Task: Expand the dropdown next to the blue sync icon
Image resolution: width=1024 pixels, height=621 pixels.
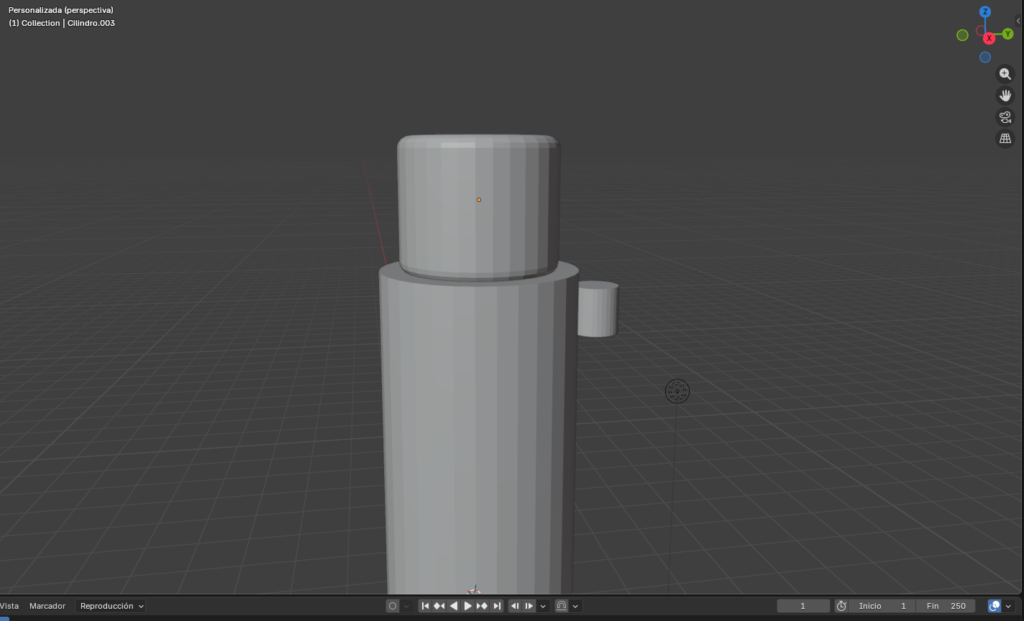Action: click(1009, 605)
